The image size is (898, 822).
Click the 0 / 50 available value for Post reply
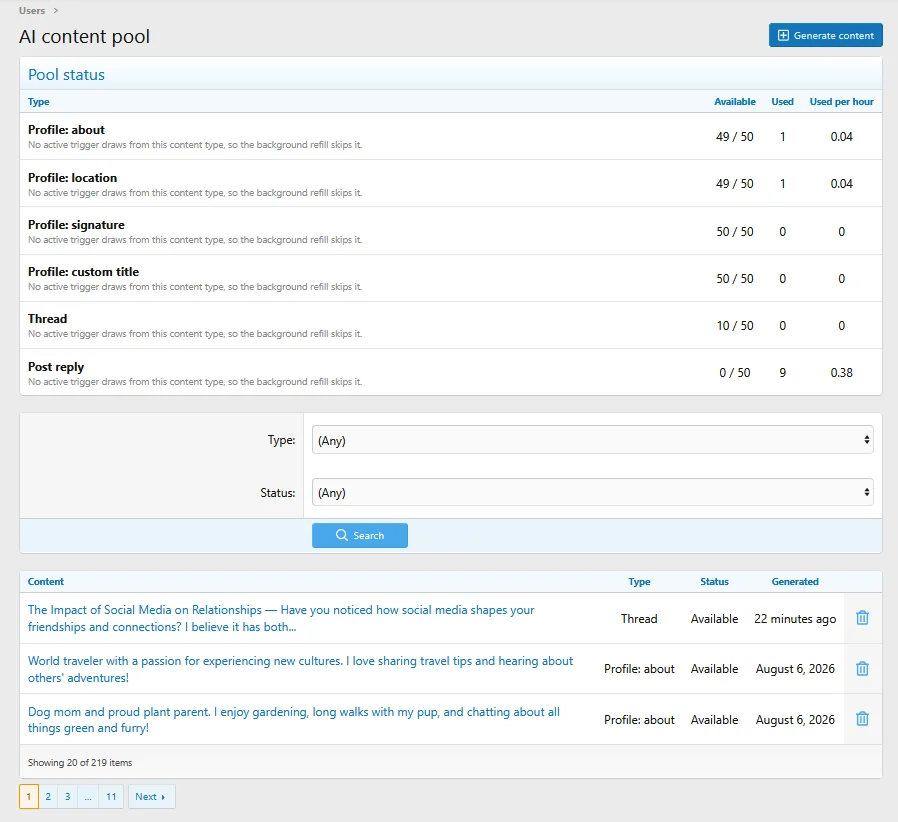point(735,372)
